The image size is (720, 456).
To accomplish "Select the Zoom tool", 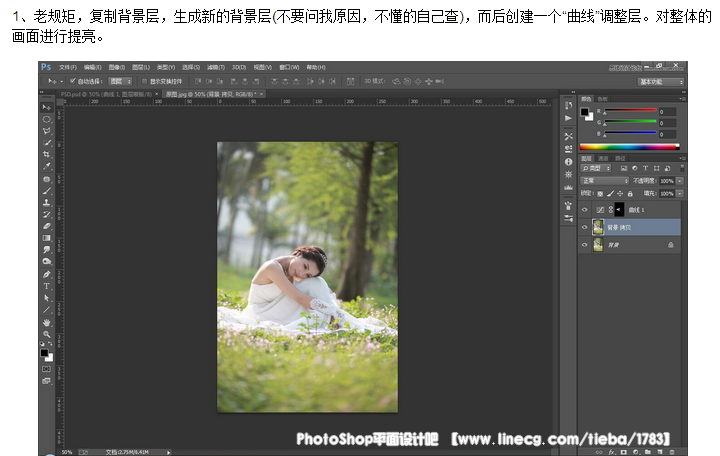I will tap(46, 334).
